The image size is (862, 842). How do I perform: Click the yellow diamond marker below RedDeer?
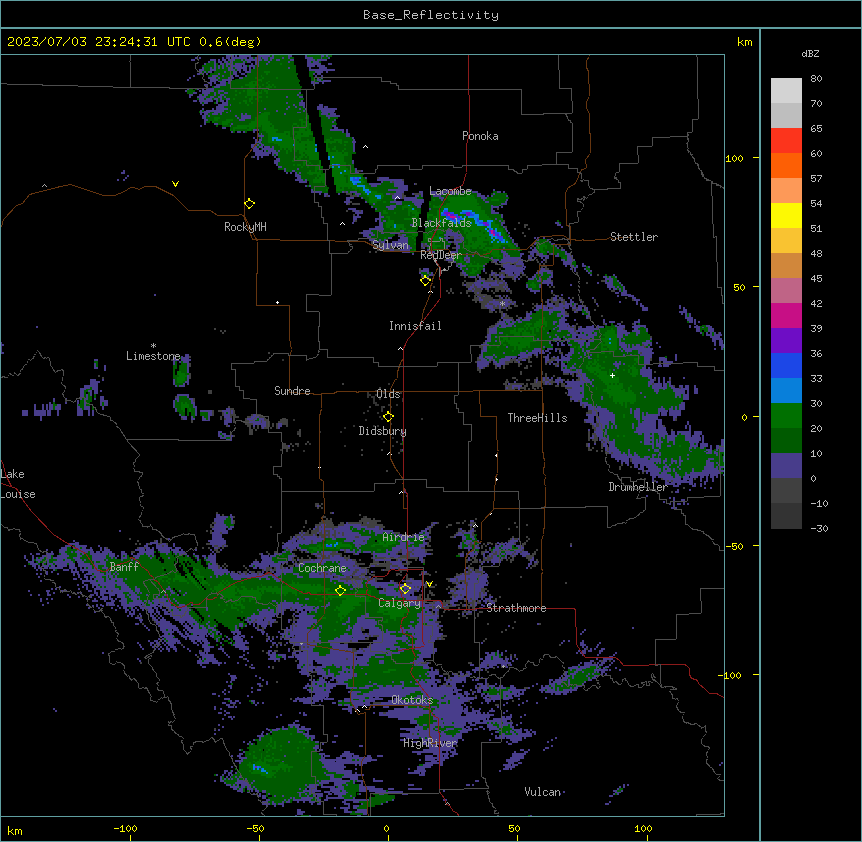[x=425, y=281]
